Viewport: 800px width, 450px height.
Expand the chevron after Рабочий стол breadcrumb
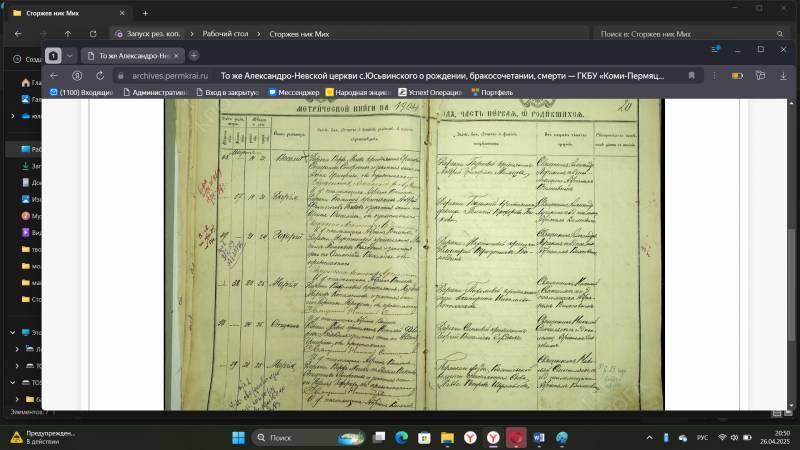(257, 33)
